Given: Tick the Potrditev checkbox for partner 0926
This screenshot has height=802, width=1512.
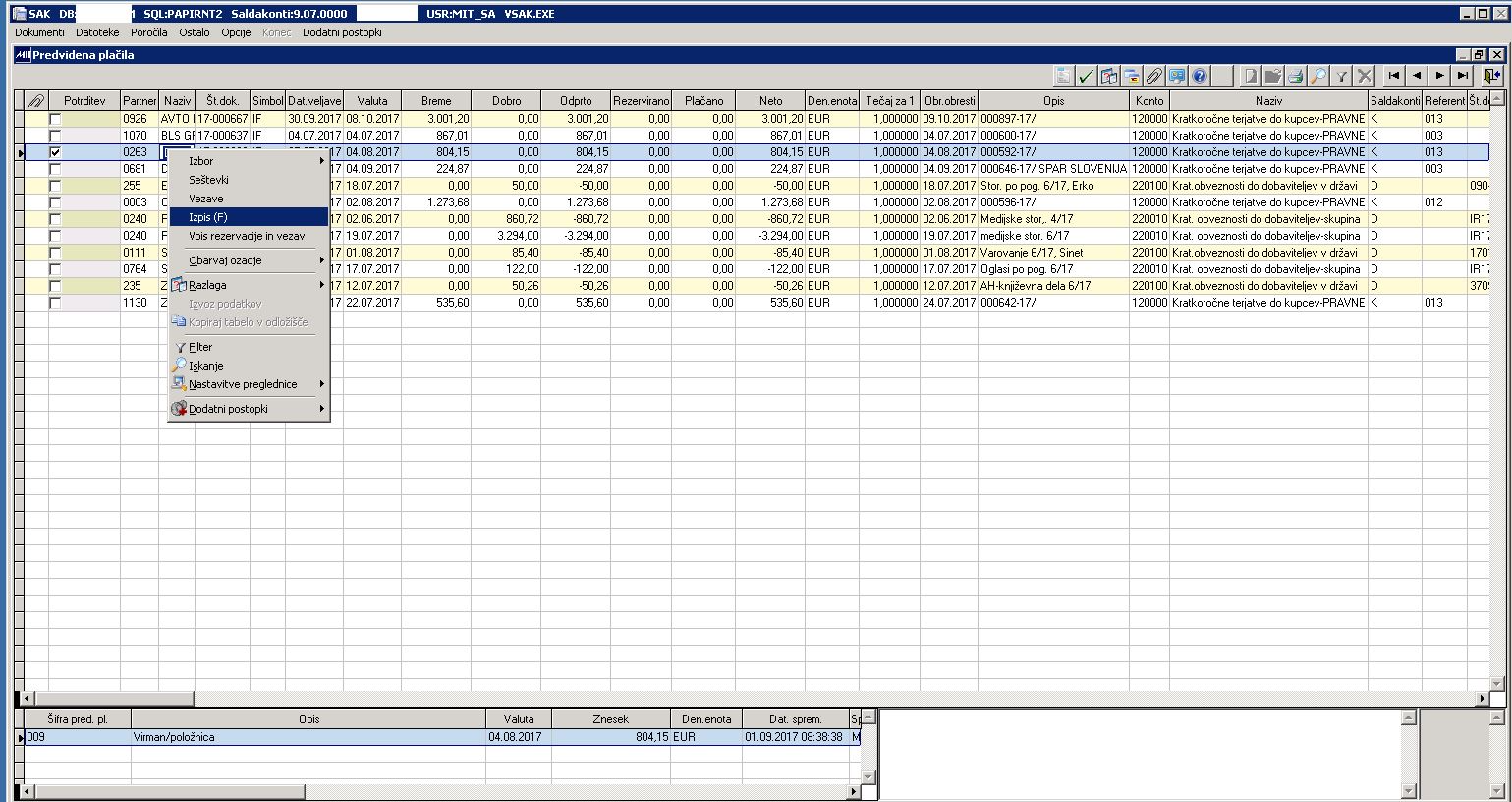Looking at the screenshot, I should tap(56, 119).
